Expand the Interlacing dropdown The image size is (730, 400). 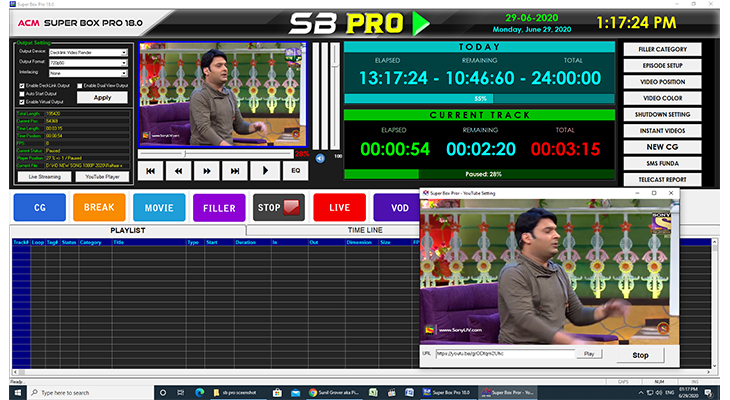click(124, 73)
